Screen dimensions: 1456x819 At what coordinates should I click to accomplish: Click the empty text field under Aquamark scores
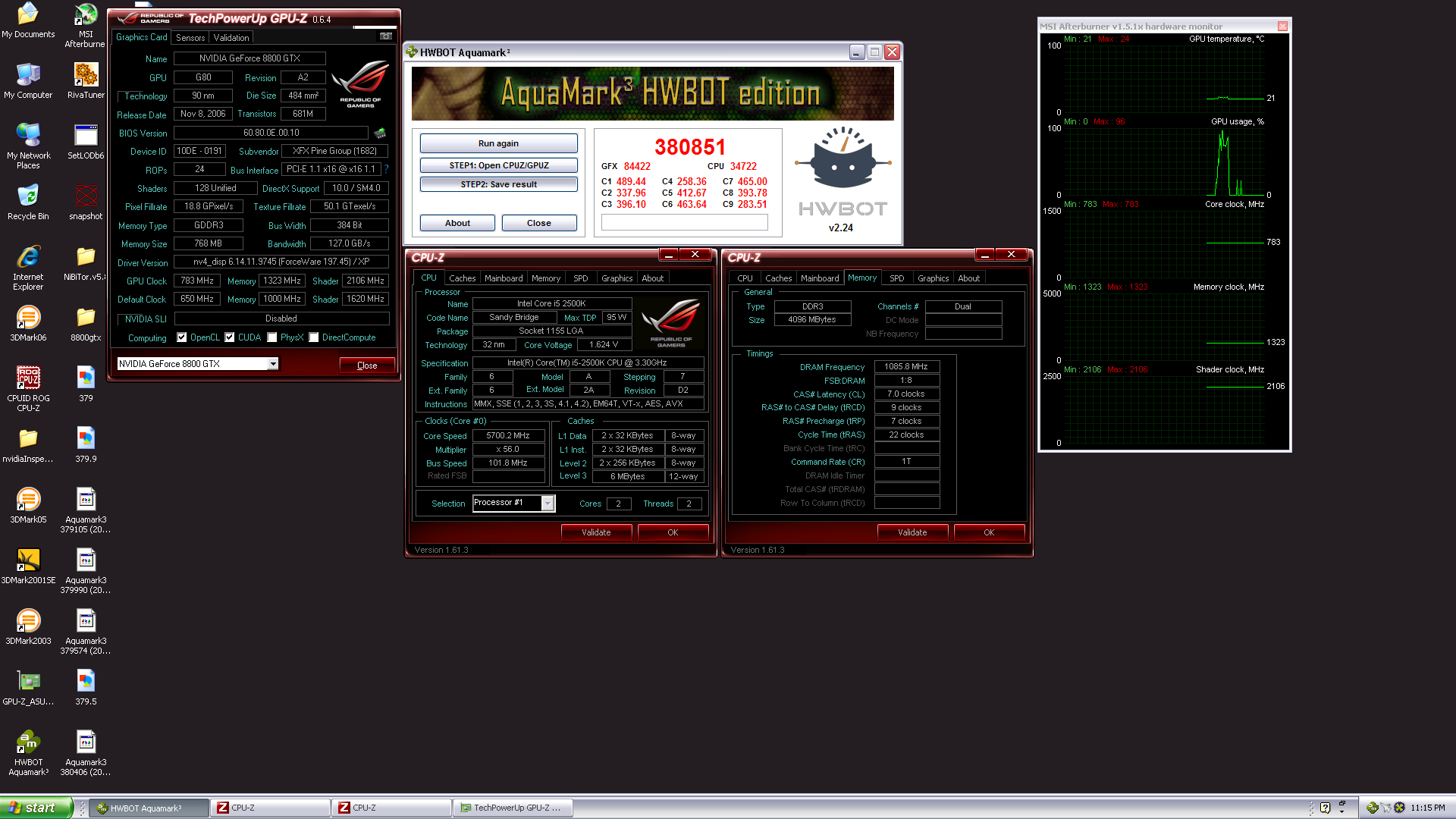click(684, 222)
